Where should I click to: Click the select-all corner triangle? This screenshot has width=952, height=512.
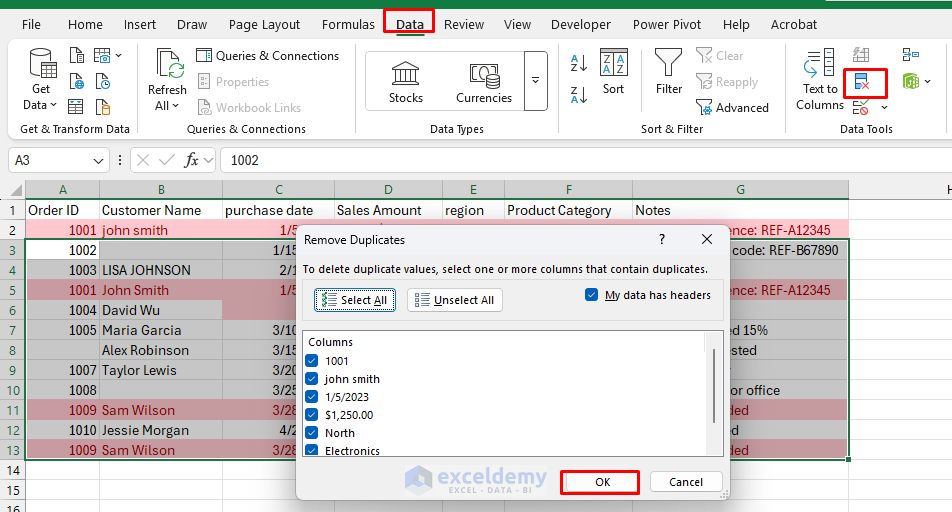pyautogui.click(x=16, y=190)
